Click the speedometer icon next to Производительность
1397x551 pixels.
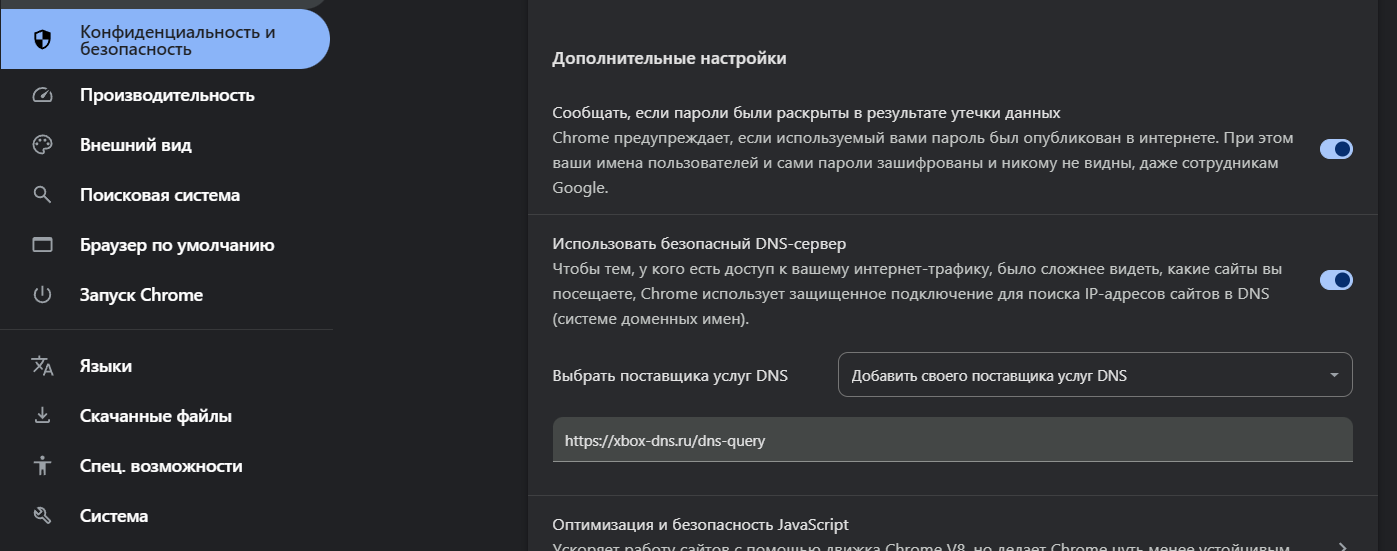pos(42,96)
